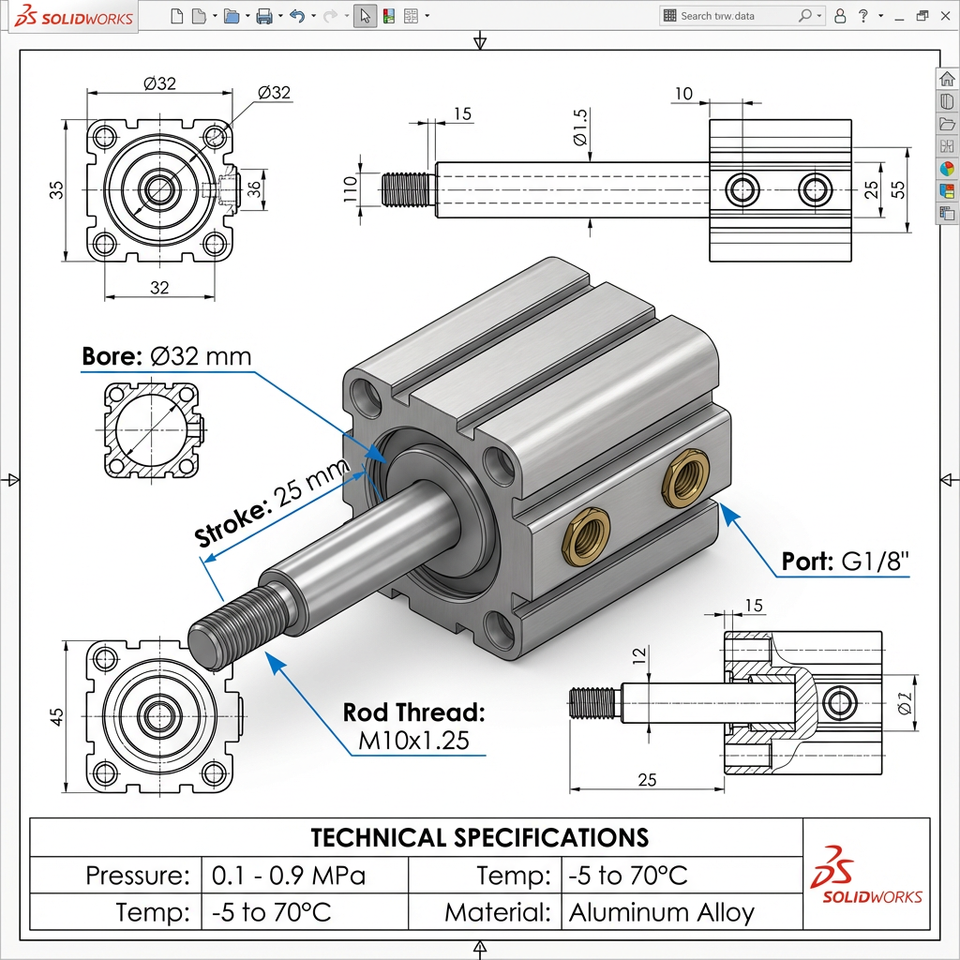Open the user login icon
The image size is (960, 960).
pos(841,16)
